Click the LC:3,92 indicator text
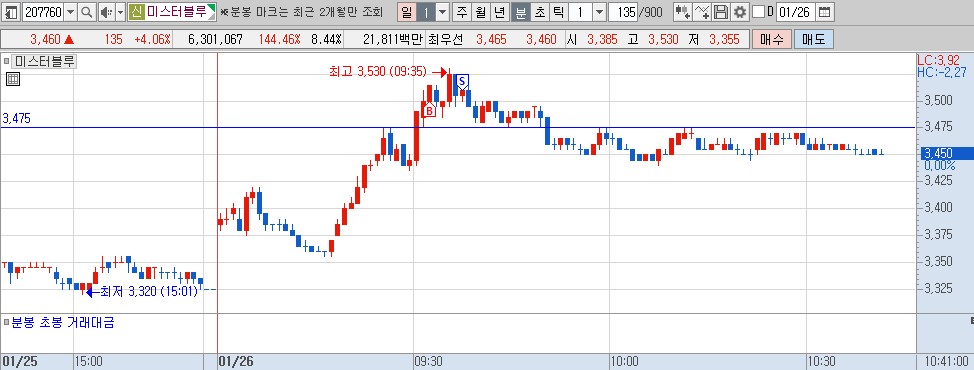This screenshot has height=370, width=974. pos(938,60)
